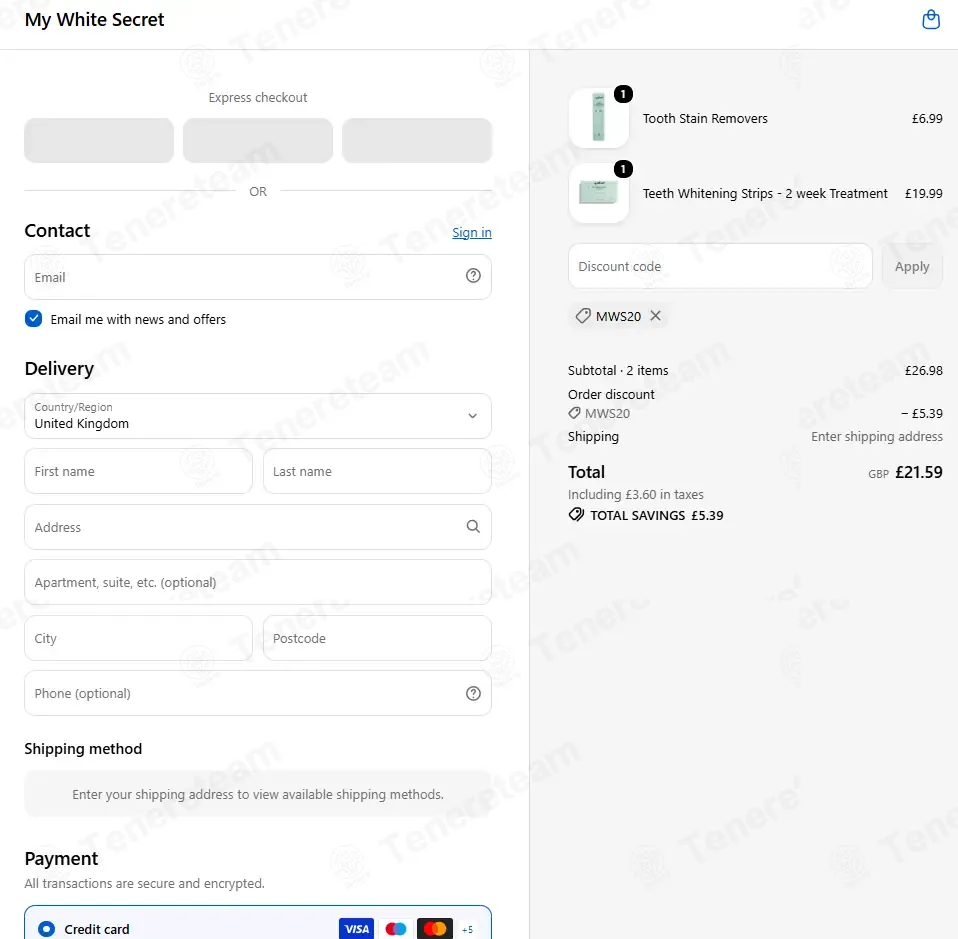
Task: Click the +5 more card types badge
Action: click(x=467, y=929)
